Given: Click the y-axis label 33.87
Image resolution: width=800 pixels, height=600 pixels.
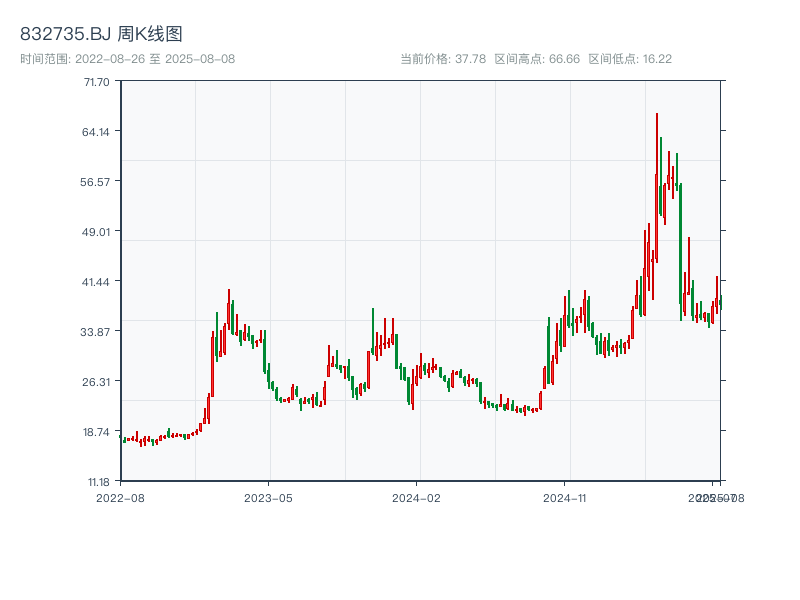Looking at the screenshot, I should coord(95,332).
